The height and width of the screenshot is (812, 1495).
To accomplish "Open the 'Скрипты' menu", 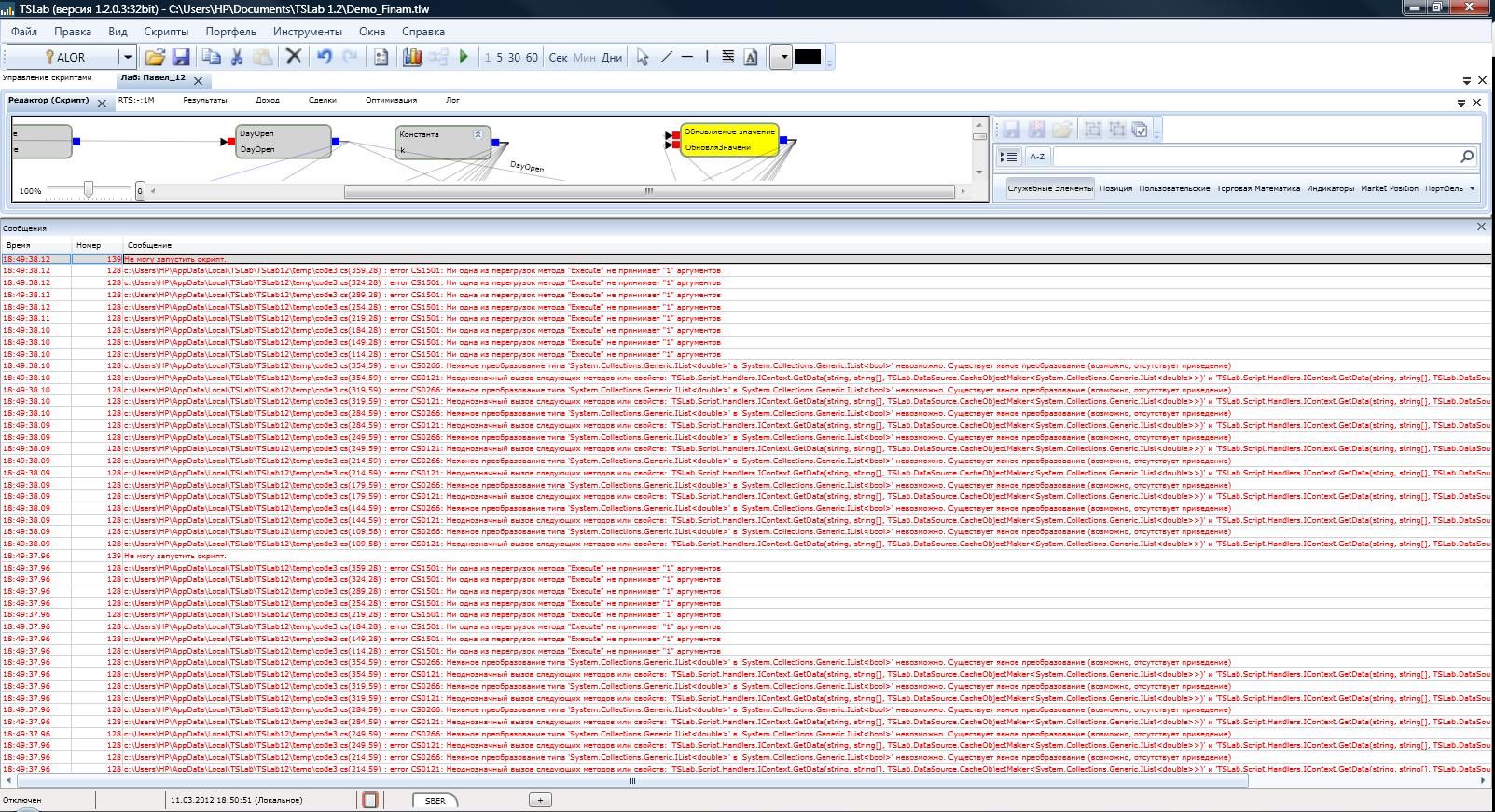I will [166, 31].
